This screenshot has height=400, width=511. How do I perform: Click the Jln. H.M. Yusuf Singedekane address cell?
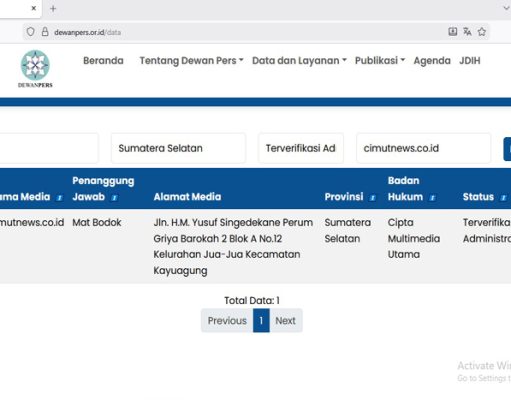[x=233, y=246]
